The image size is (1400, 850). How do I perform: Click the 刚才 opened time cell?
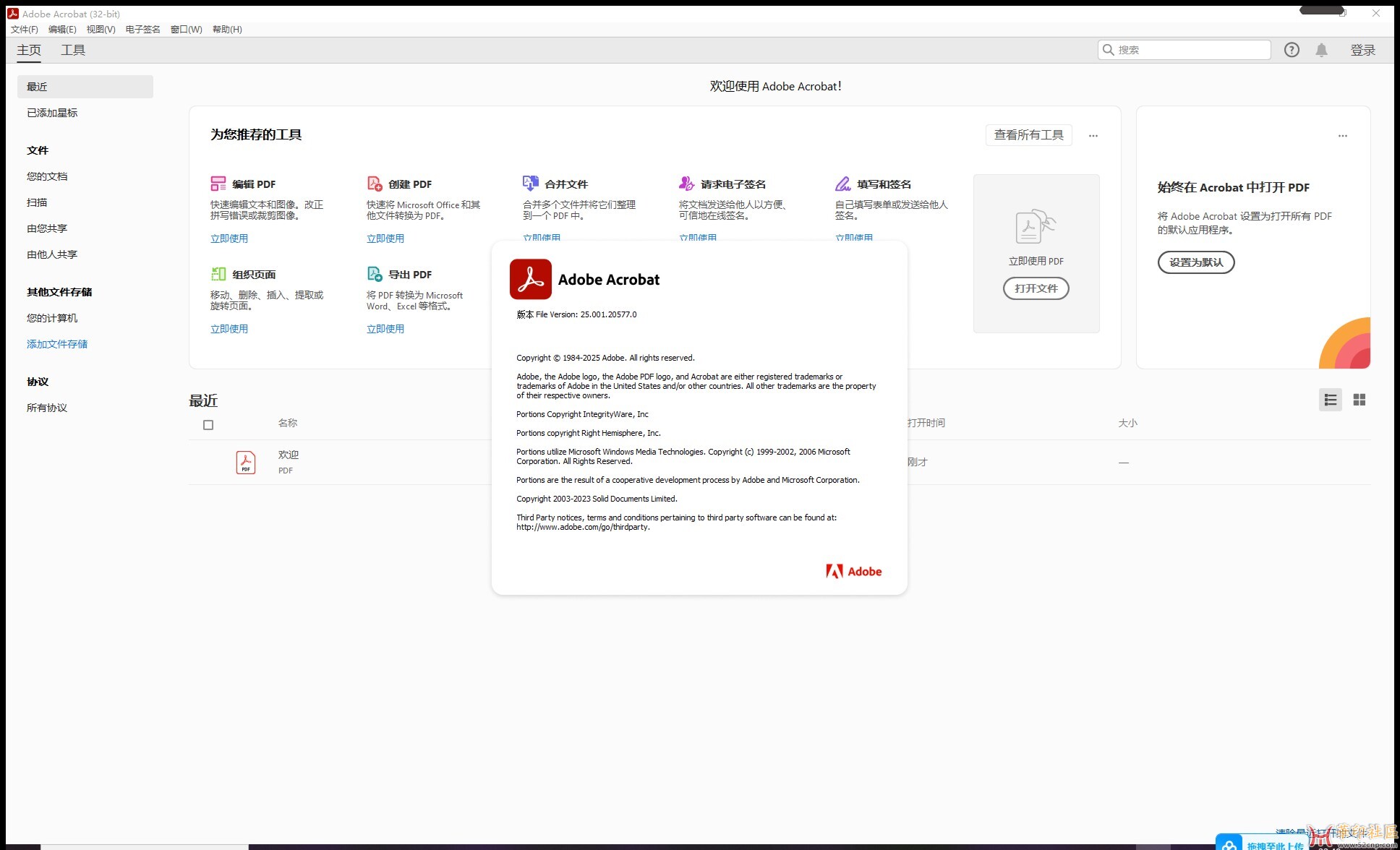[x=918, y=462]
